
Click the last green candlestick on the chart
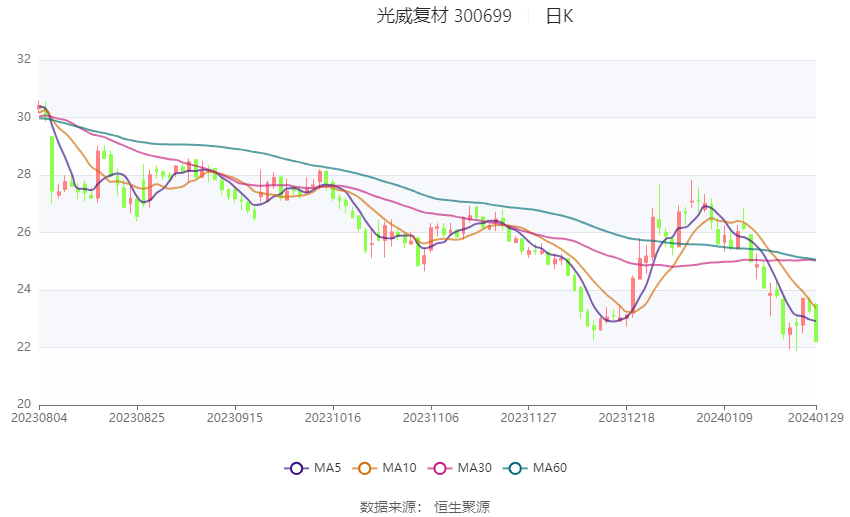[x=816, y=323]
